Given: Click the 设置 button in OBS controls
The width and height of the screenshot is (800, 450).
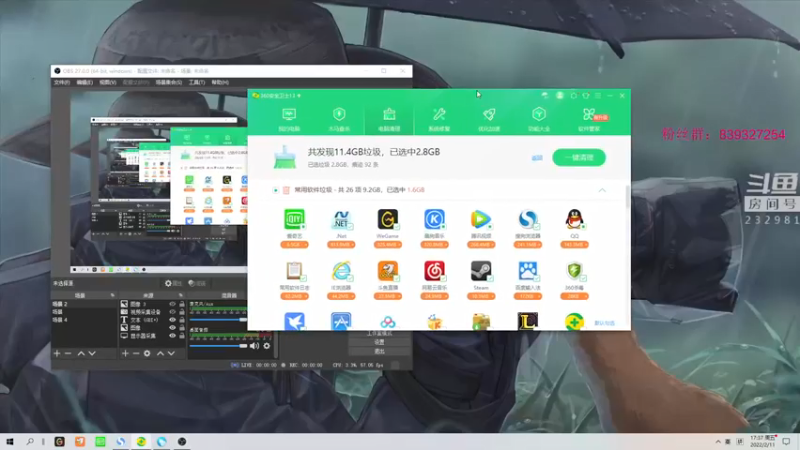Looking at the screenshot, I should (380, 342).
